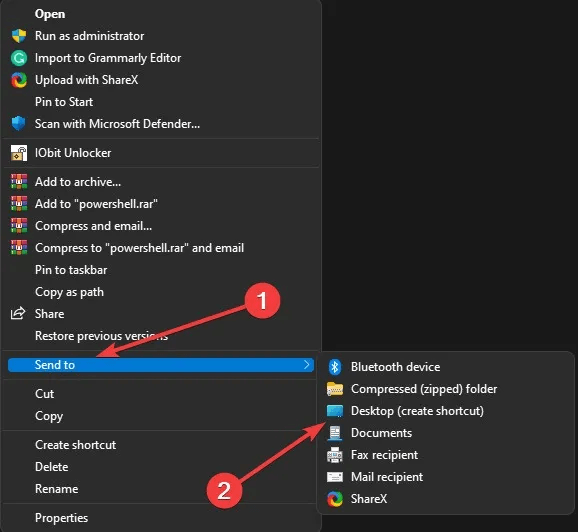Select Add to "powershell.rar"
Image resolution: width=578 pixels, height=532 pixels.
pyautogui.click(x=96, y=204)
